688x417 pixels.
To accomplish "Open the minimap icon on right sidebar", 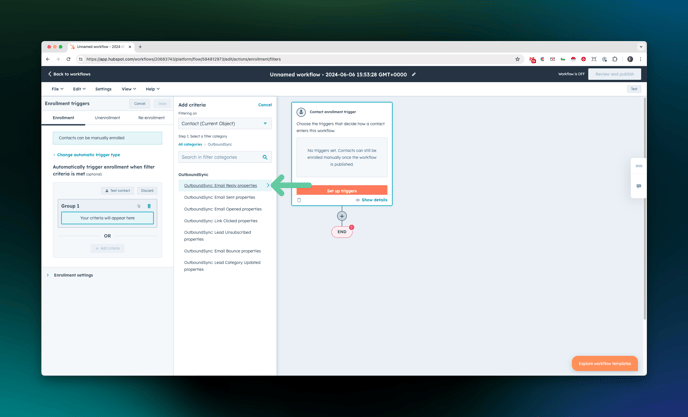I will pyautogui.click(x=639, y=166).
